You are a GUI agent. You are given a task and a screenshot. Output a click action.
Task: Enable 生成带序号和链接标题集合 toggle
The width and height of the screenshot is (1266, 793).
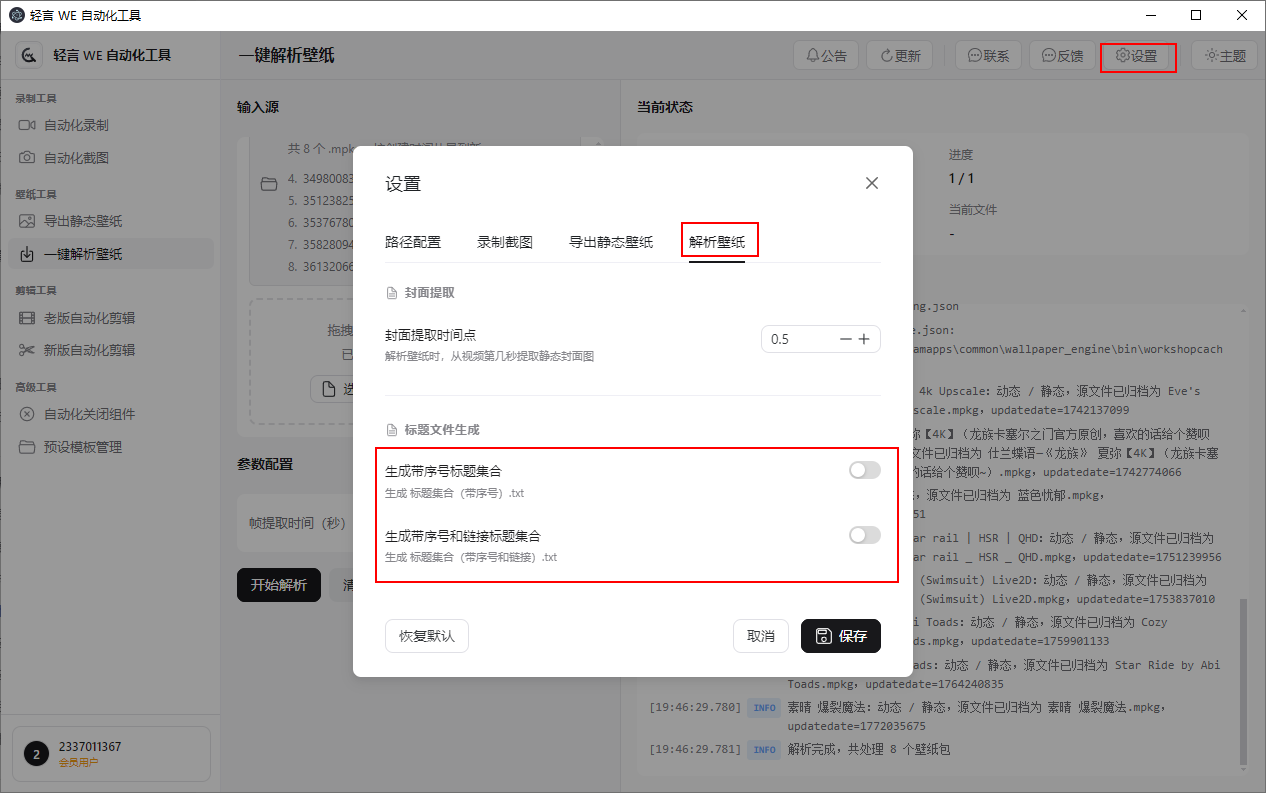coord(863,535)
